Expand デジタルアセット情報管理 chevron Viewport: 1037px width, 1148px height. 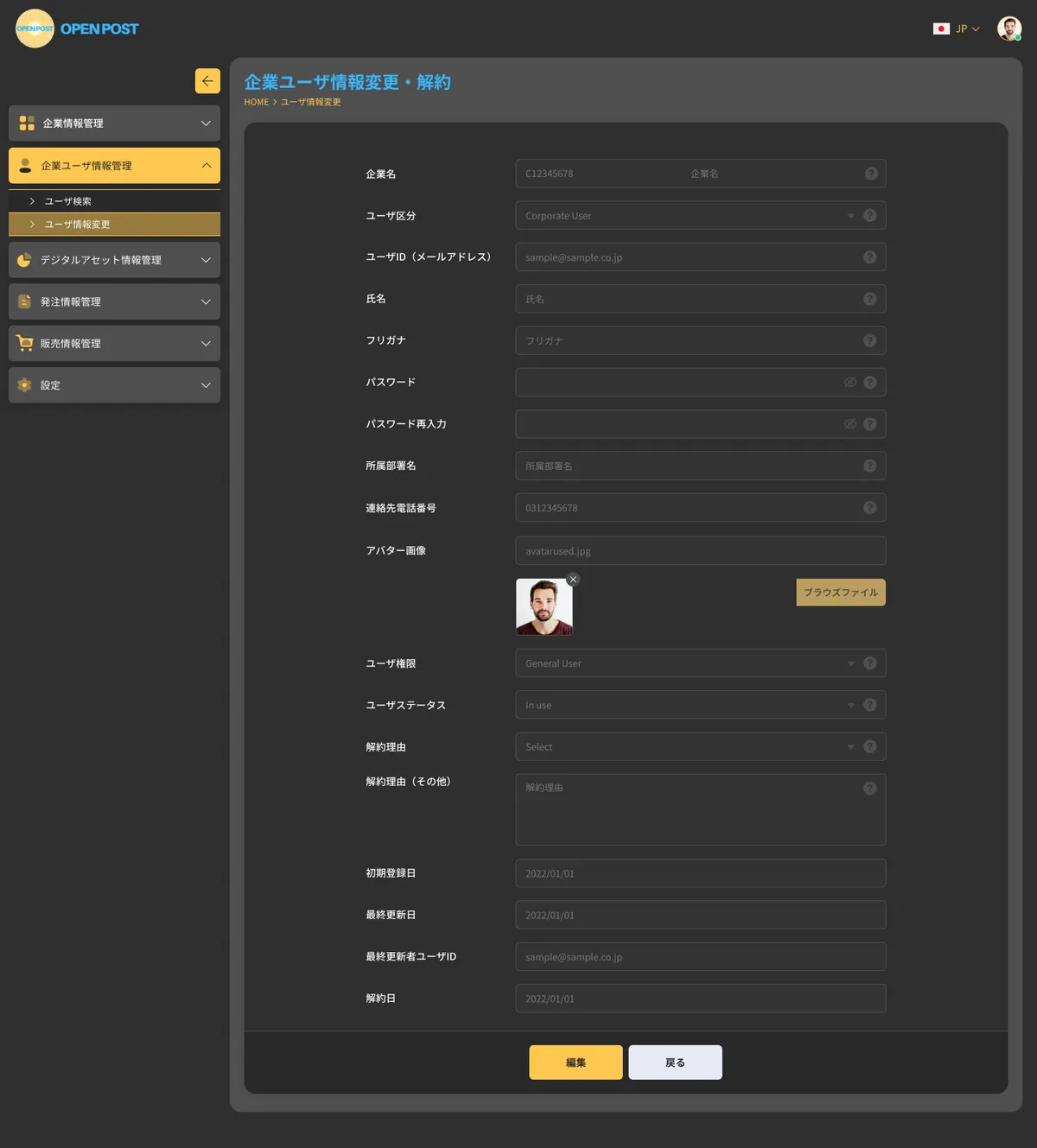pyautogui.click(x=206, y=260)
